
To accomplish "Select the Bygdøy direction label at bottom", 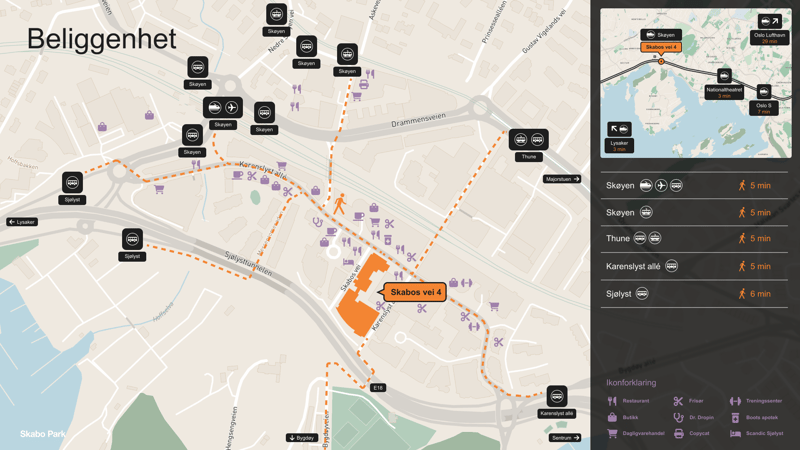I will coord(301,438).
